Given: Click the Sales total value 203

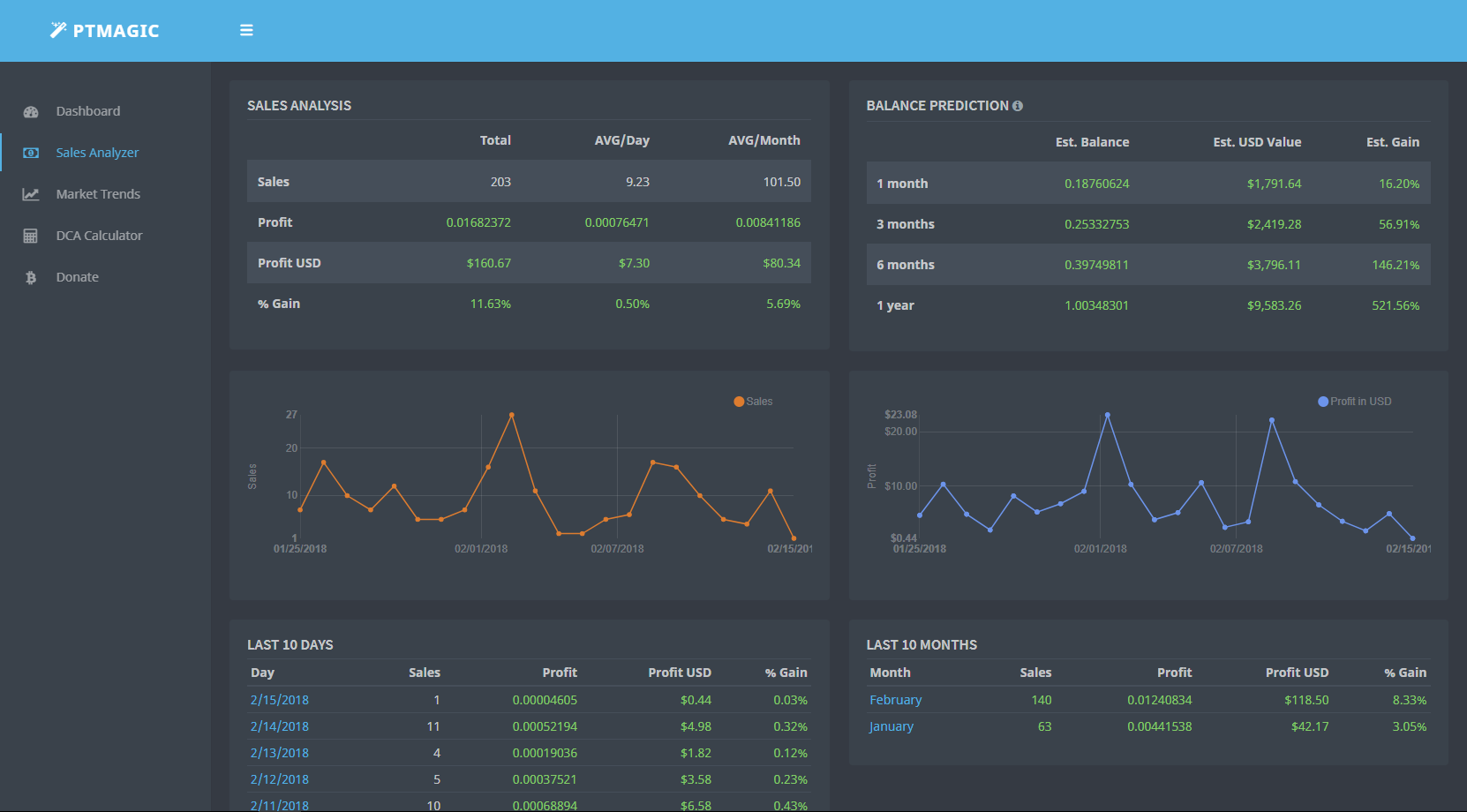Looking at the screenshot, I should point(500,182).
